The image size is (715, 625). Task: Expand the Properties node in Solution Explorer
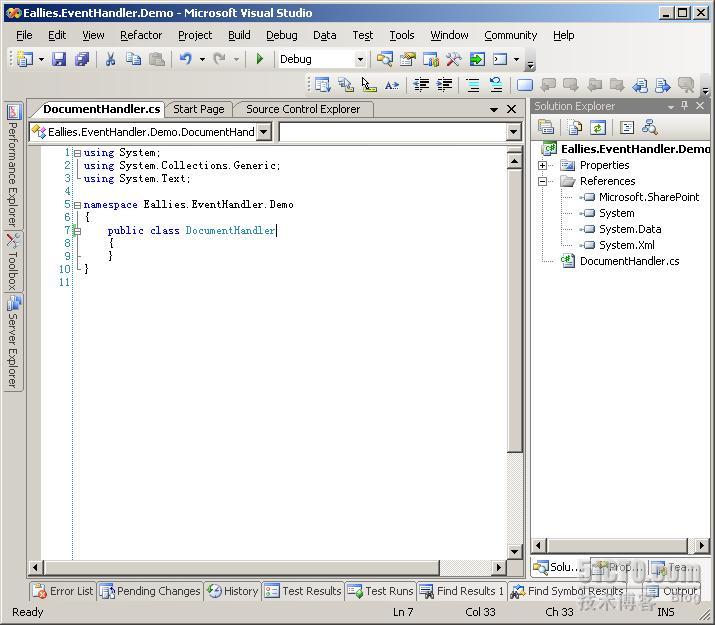point(542,165)
